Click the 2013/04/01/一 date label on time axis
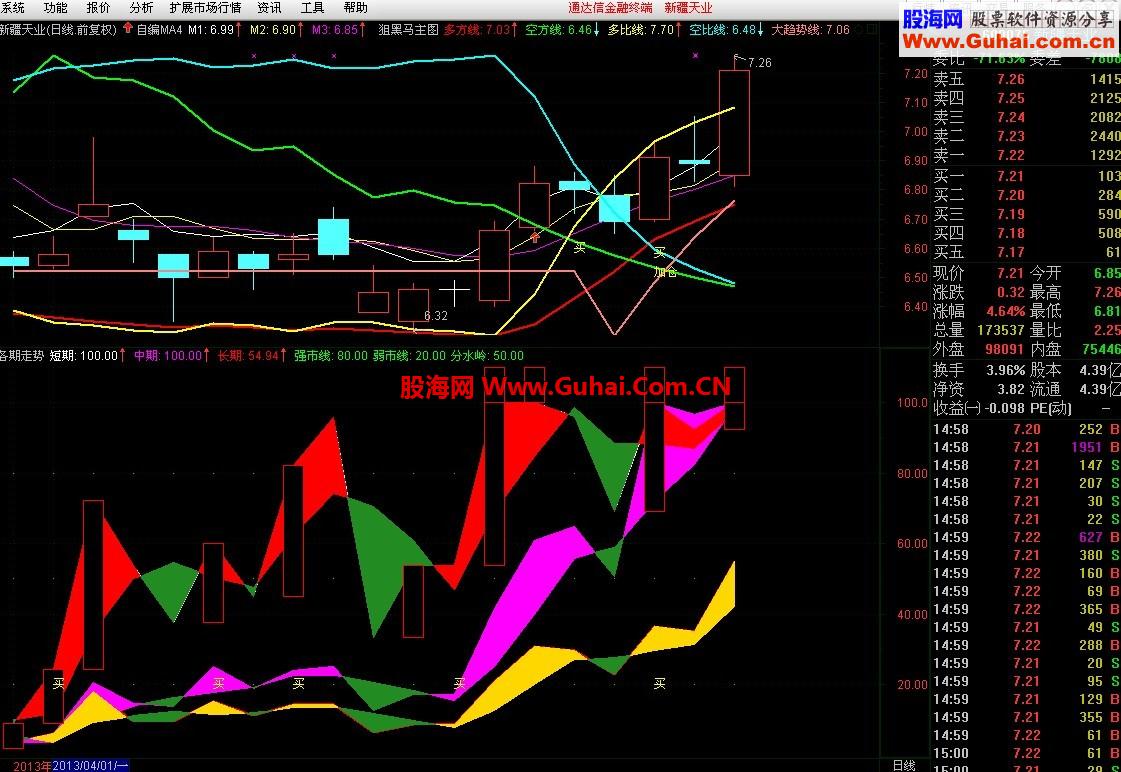 pos(91,766)
